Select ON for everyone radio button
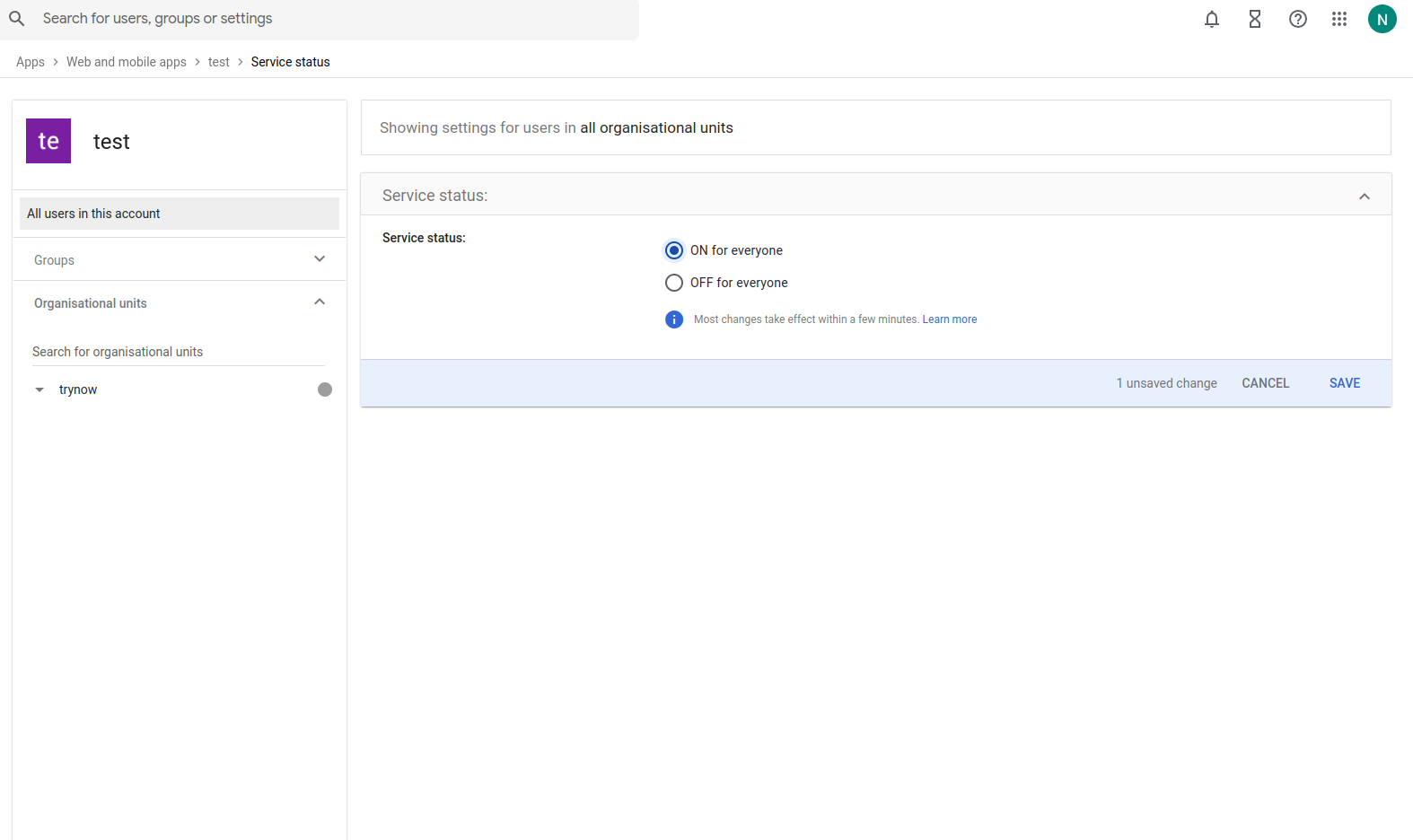 tap(674, 250)
